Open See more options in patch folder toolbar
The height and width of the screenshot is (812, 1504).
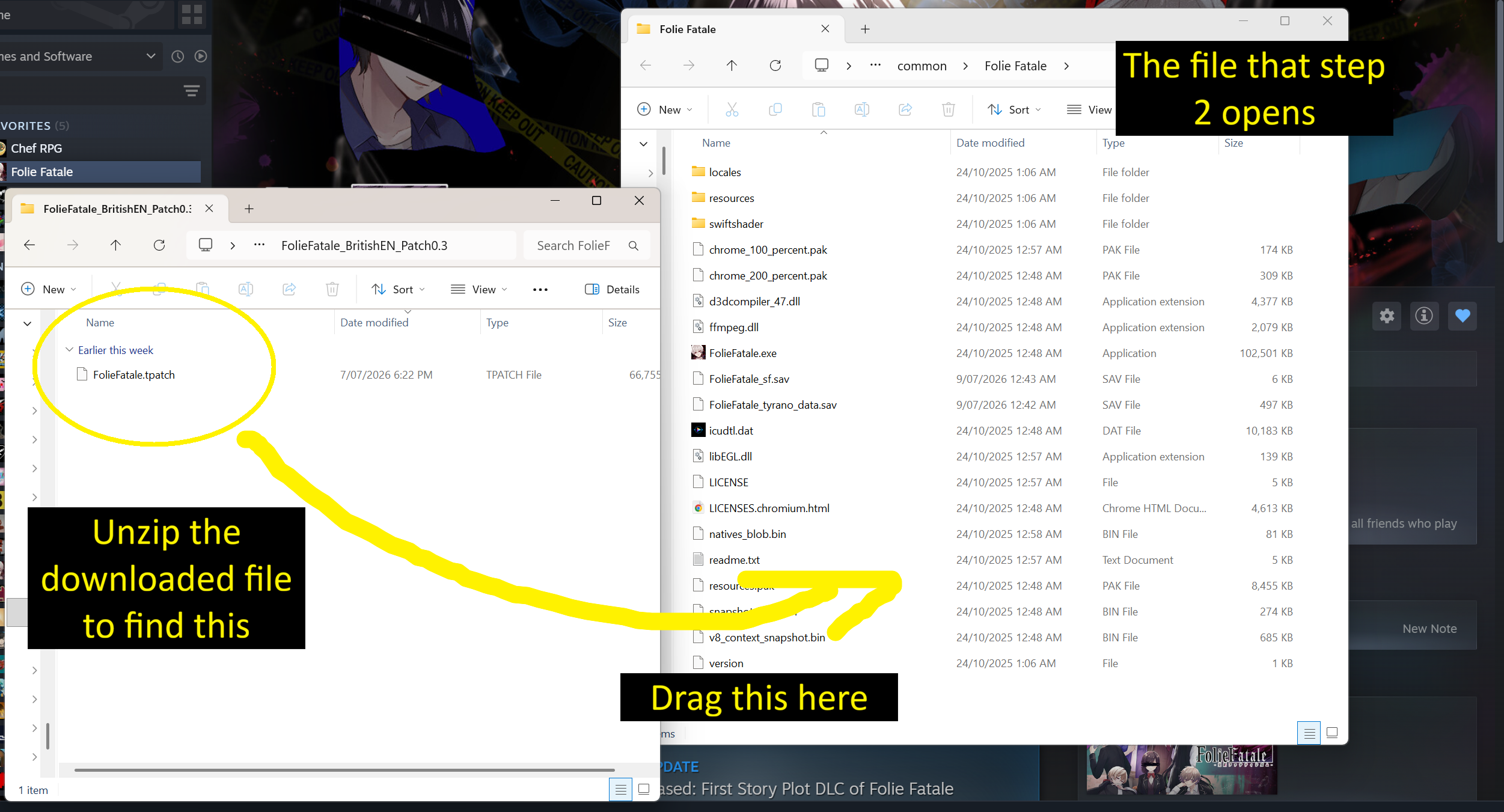(x=540, y=290)
